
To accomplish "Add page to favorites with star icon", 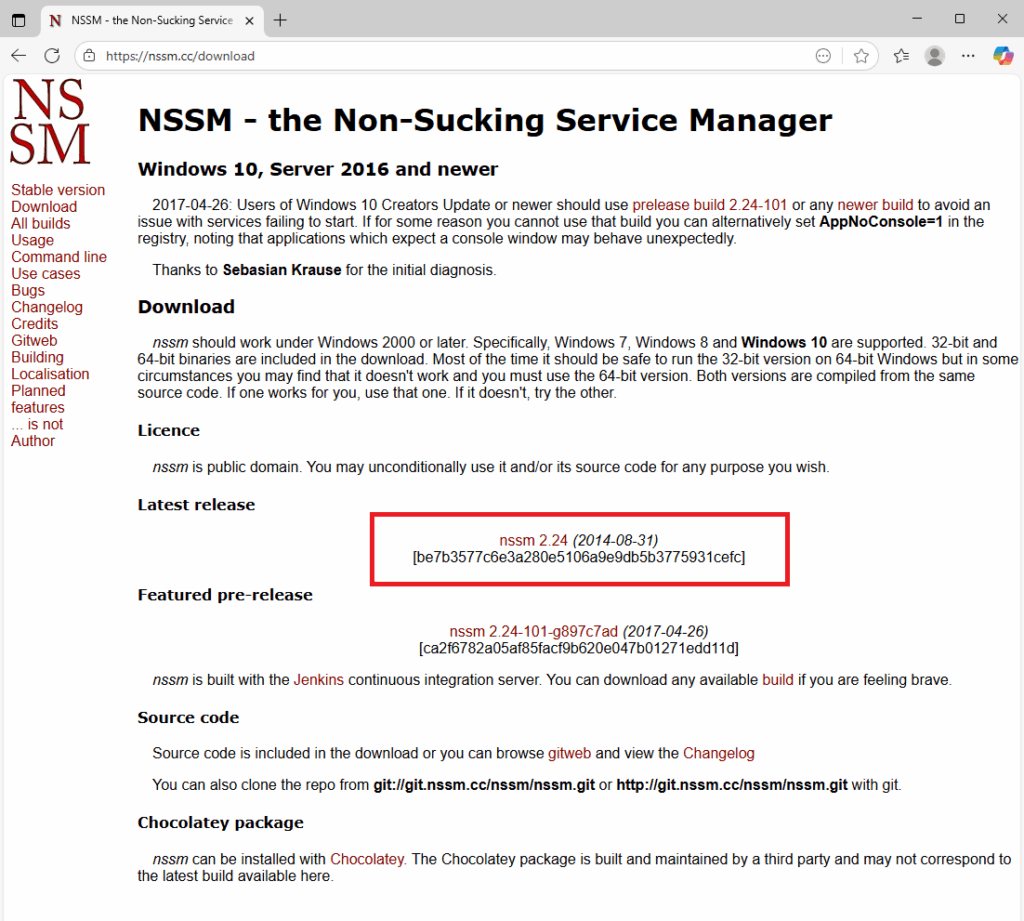I will [861, 56].
